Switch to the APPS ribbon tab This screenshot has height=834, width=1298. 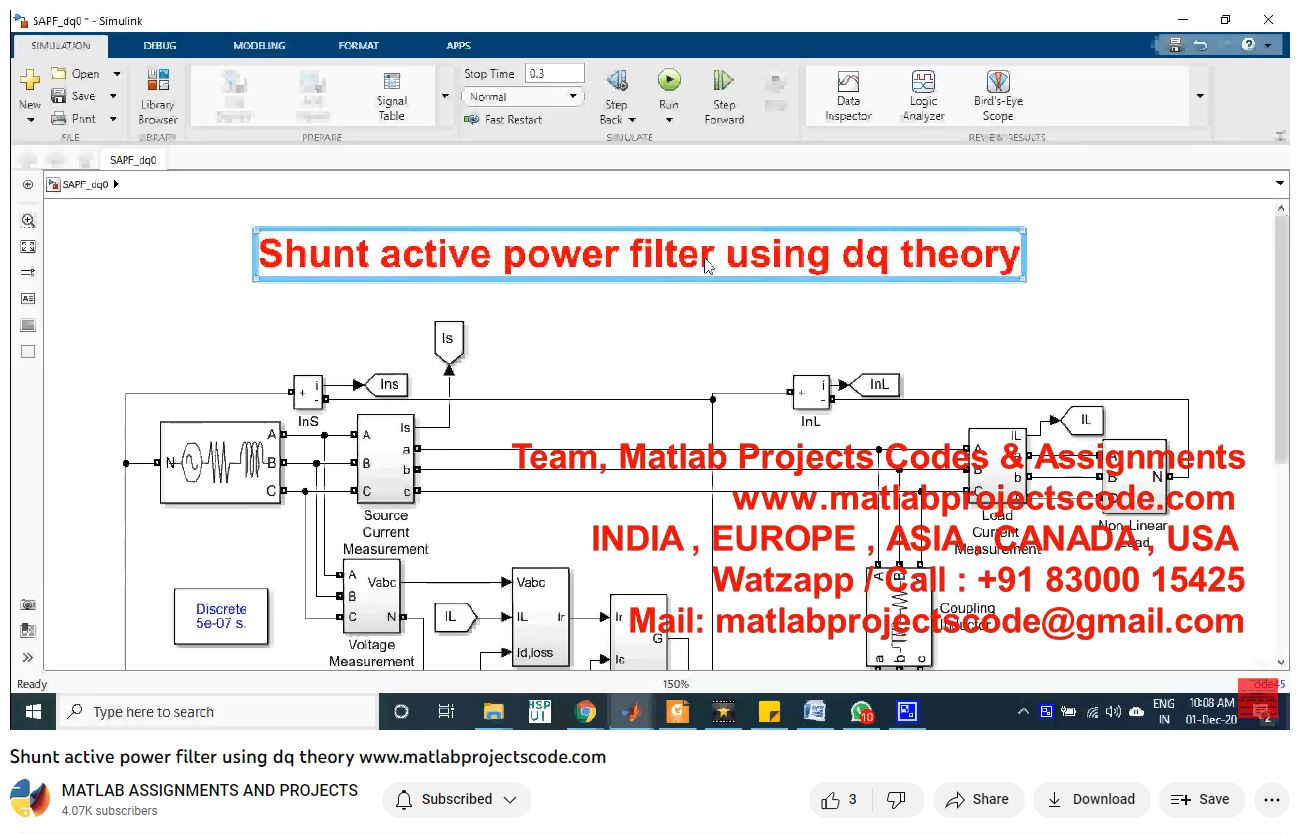tap(458, 45)
